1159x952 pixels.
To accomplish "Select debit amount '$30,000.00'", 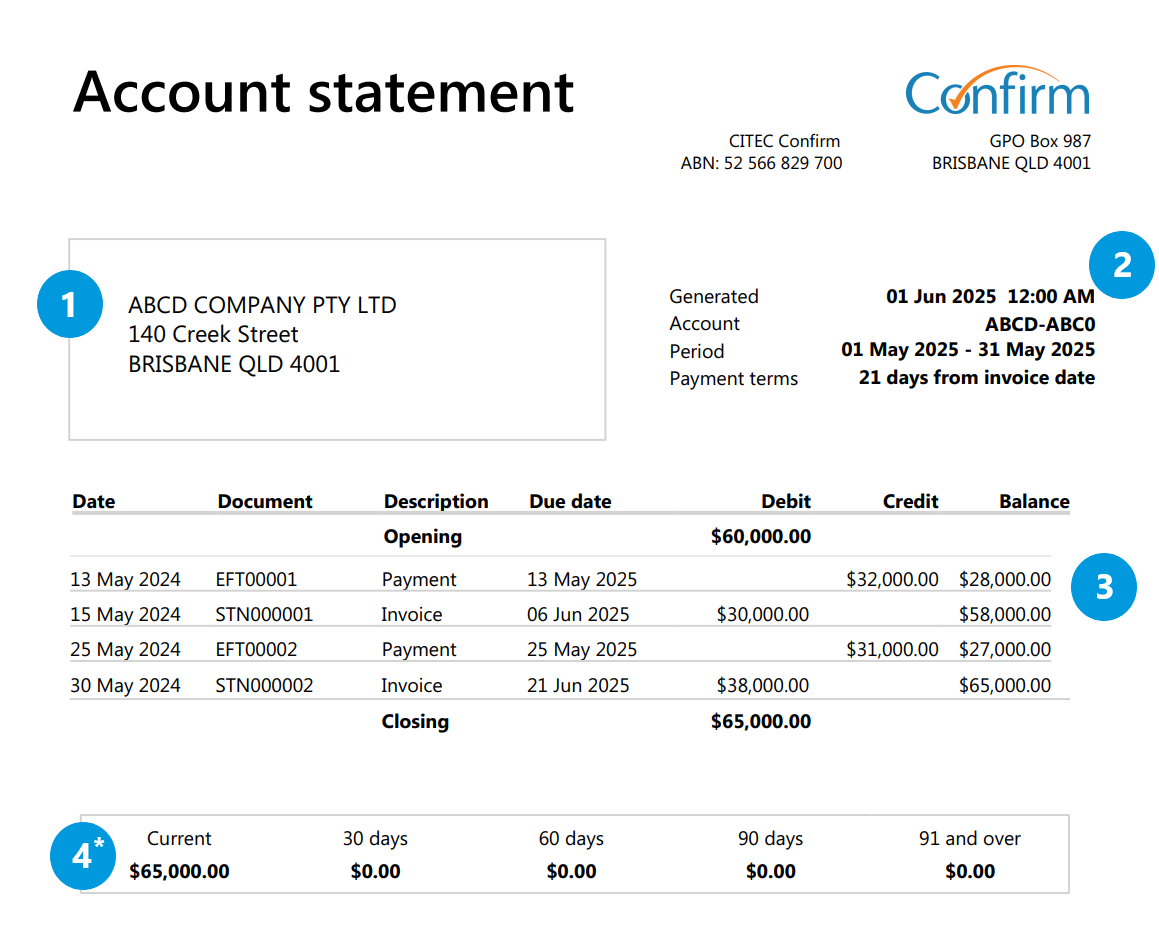I will pyautogui.click(x=763, y=615).
